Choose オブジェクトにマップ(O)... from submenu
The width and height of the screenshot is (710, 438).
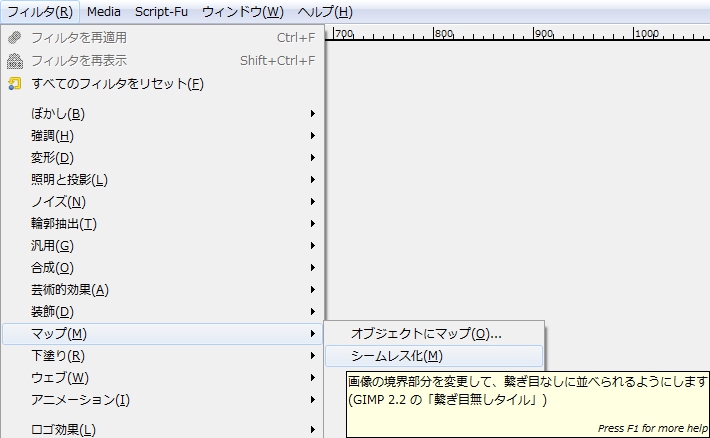click(x=434, y=334)
